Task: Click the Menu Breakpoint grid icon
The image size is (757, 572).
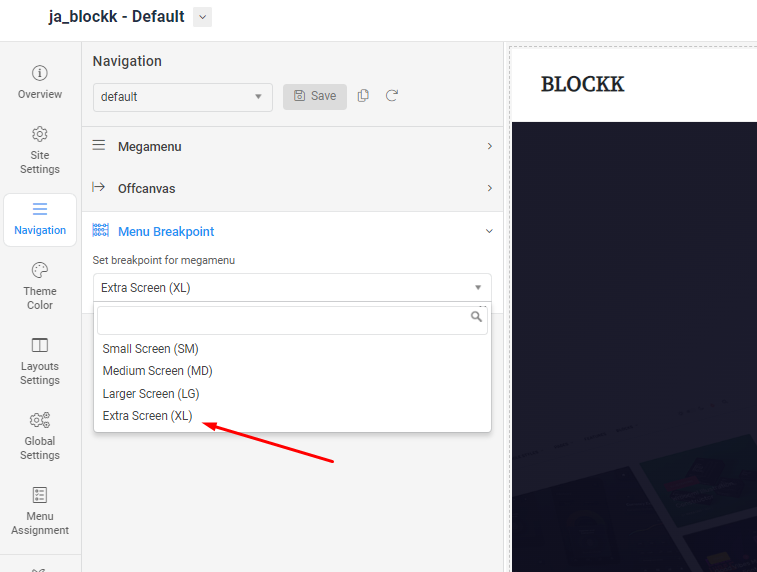Action: tap(100, 230)
